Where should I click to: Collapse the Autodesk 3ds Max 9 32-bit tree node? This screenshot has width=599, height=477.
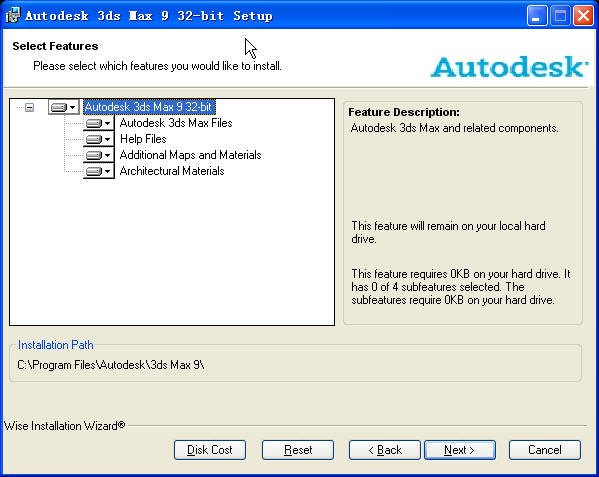click(29, 107)
